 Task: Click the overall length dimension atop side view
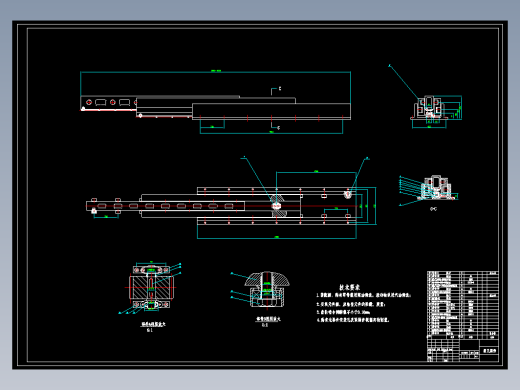(x=215, y=71)
